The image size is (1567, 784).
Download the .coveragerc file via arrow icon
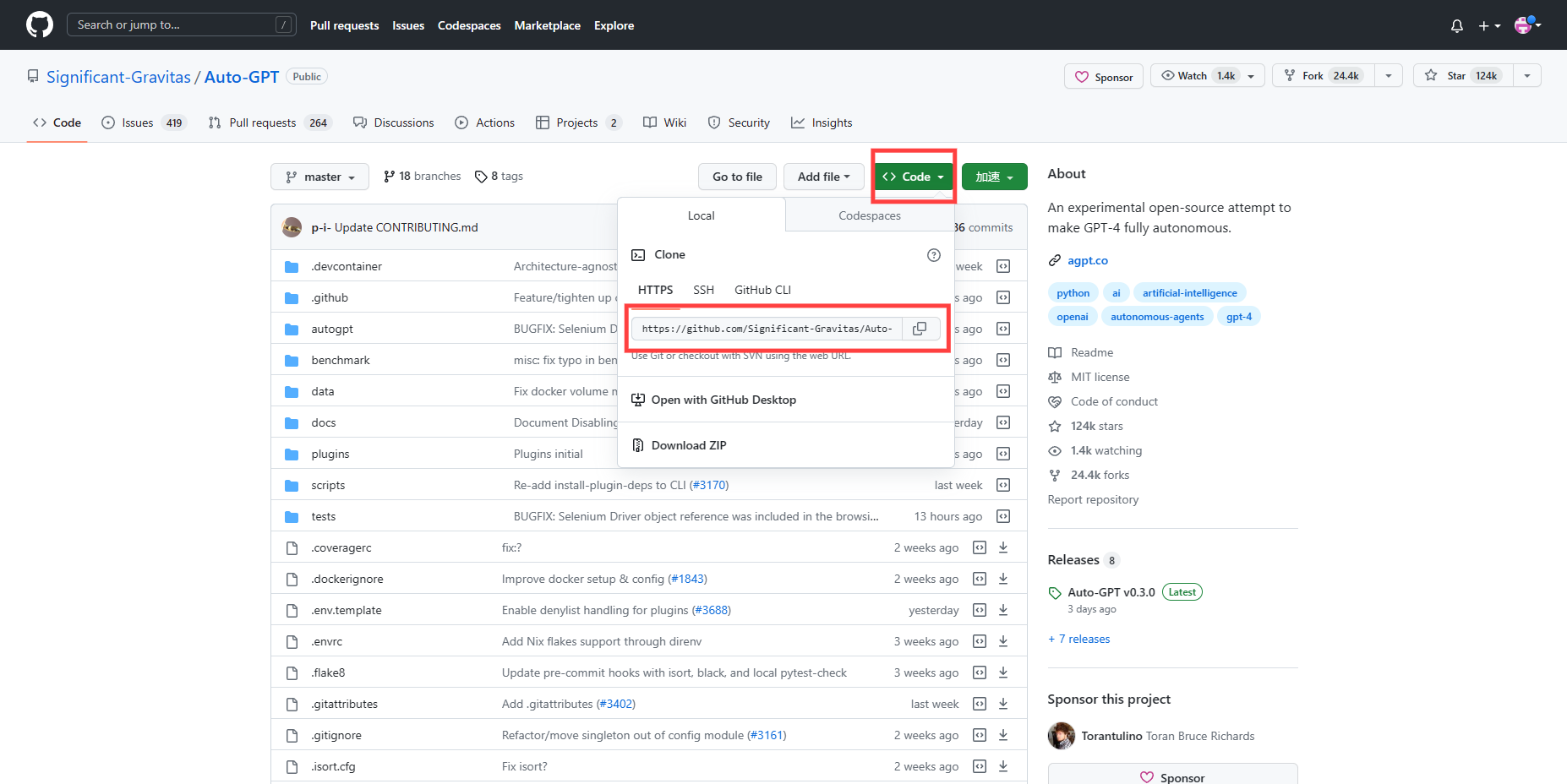[x=1003, y=547]
